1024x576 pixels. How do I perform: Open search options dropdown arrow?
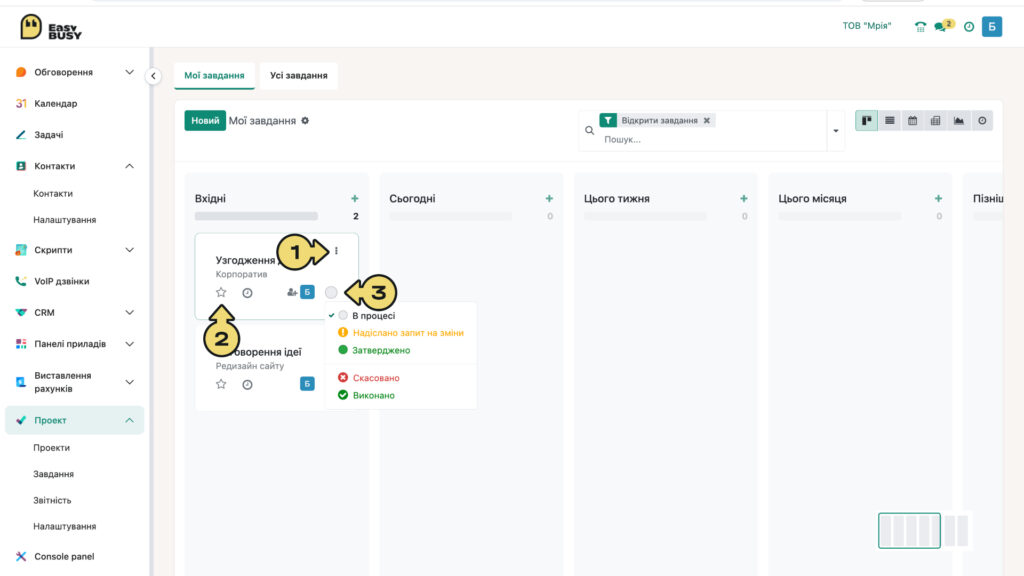point(836,131)
